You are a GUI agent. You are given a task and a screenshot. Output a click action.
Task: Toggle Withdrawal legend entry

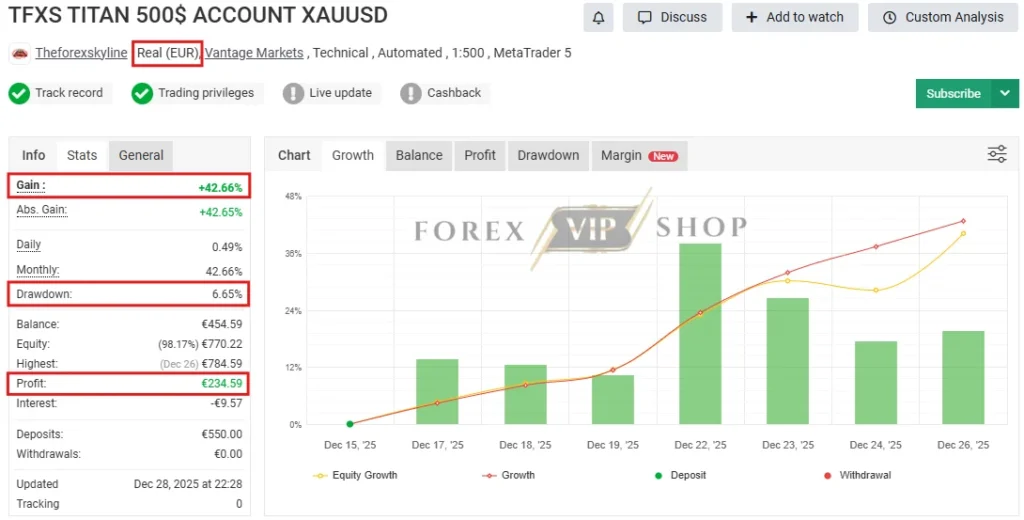(x=857, y=475)
